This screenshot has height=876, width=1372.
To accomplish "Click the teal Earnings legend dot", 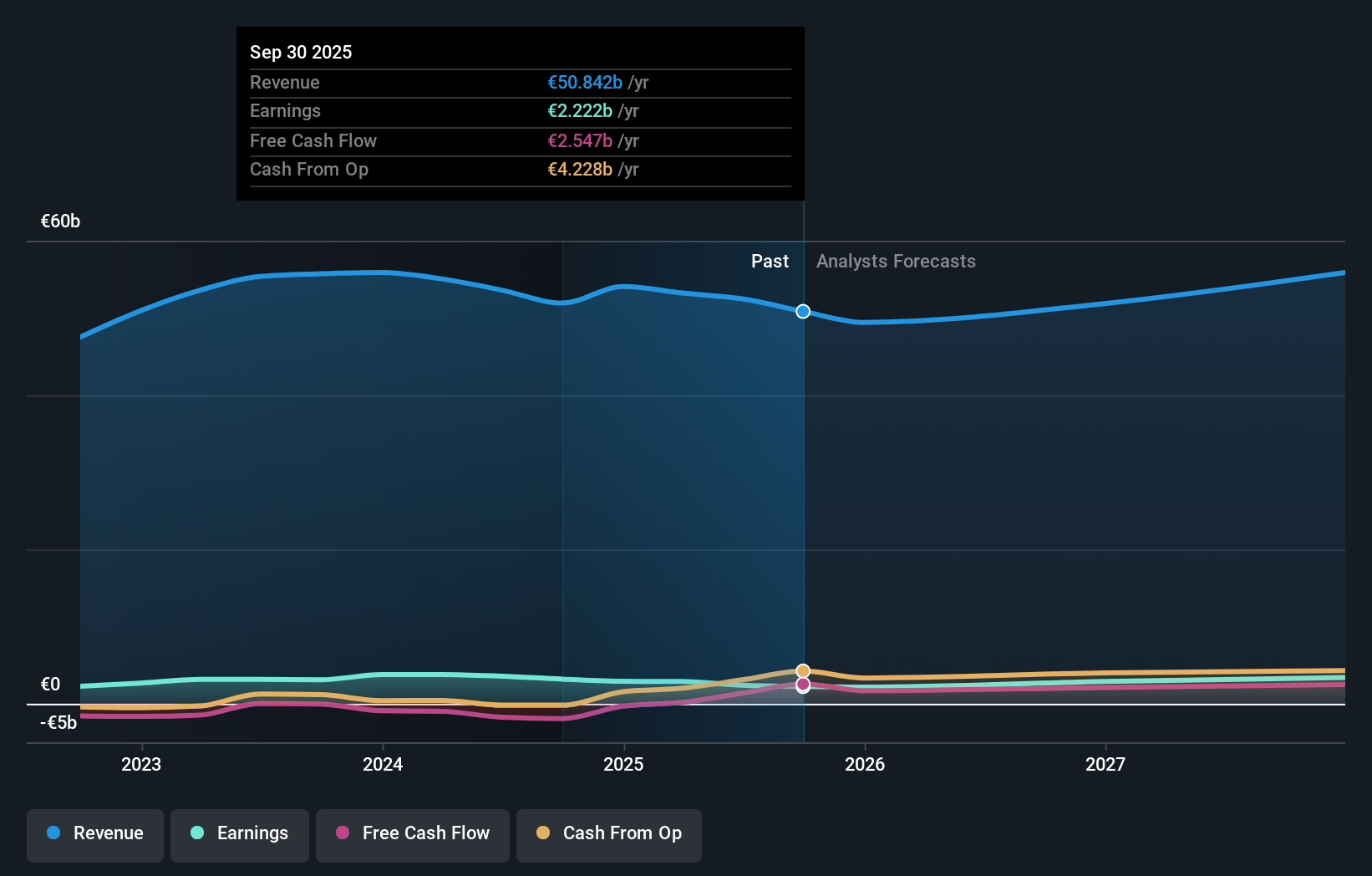I will coord(196,833).
